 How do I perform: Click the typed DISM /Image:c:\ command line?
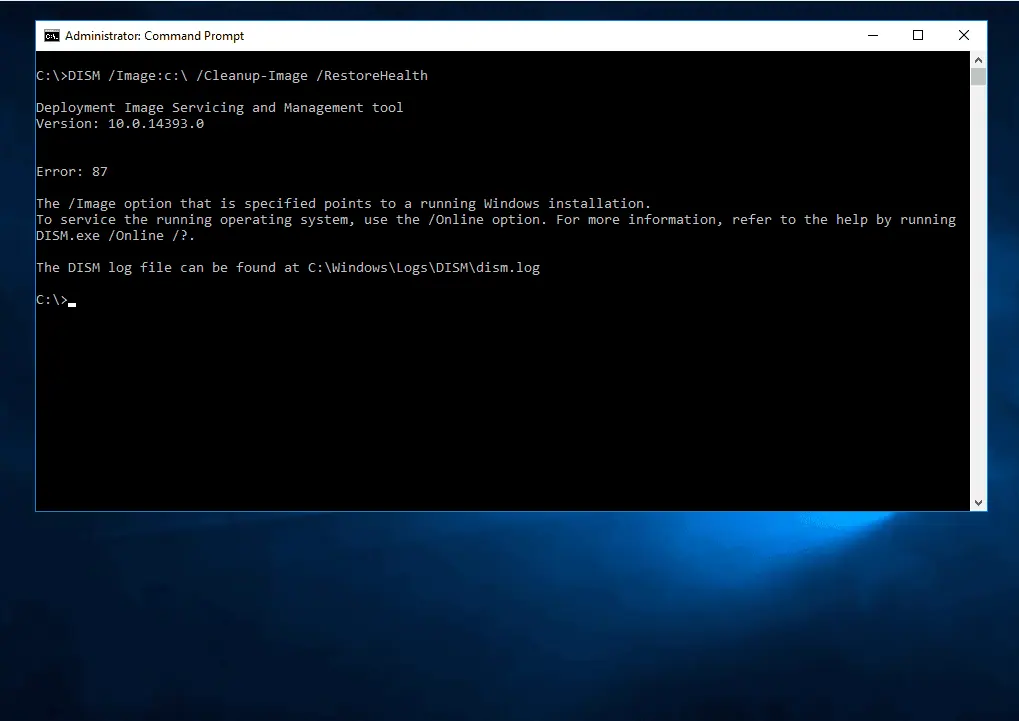point(232,75)
